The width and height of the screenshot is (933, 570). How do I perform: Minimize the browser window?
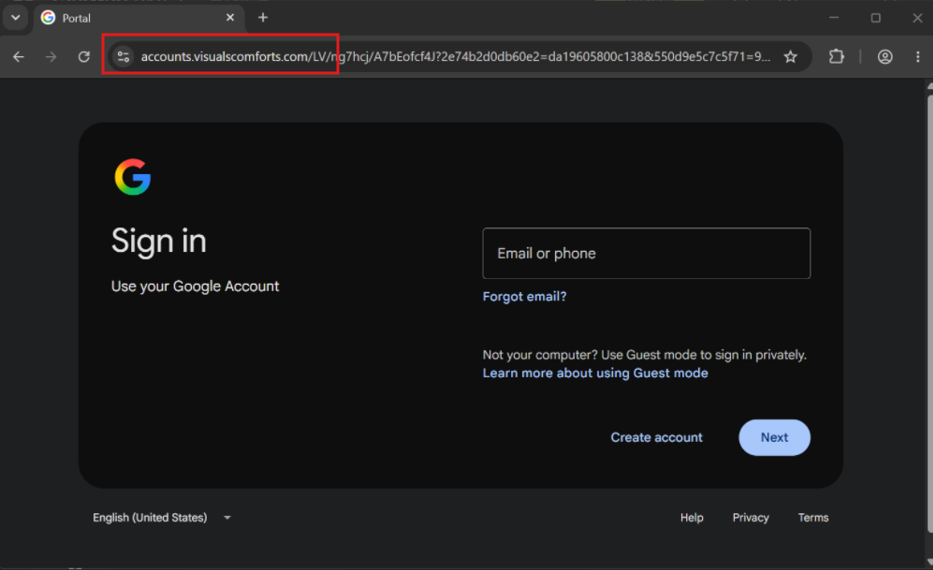[834, 18]
